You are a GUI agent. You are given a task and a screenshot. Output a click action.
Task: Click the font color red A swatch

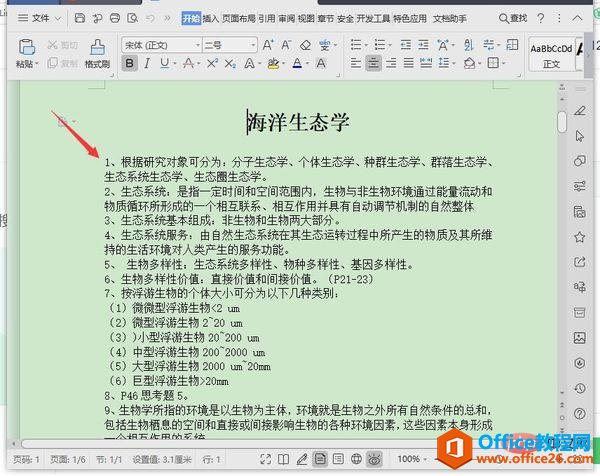click(297, 63)
